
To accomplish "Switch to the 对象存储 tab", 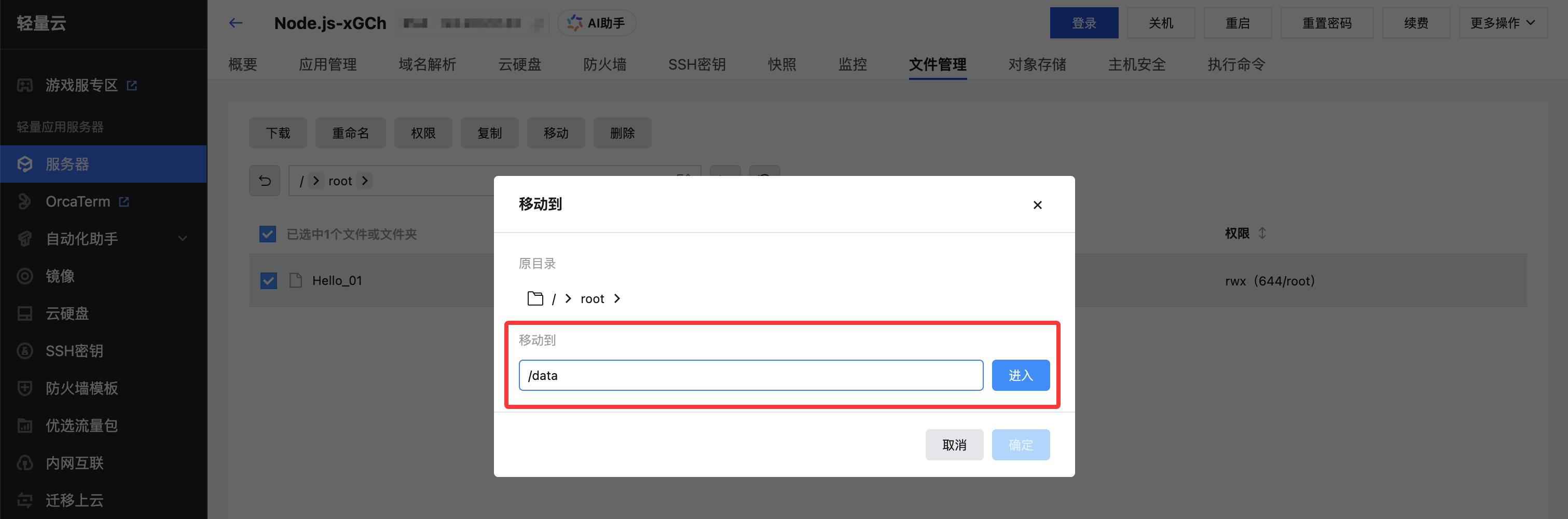I will 1037,64.
